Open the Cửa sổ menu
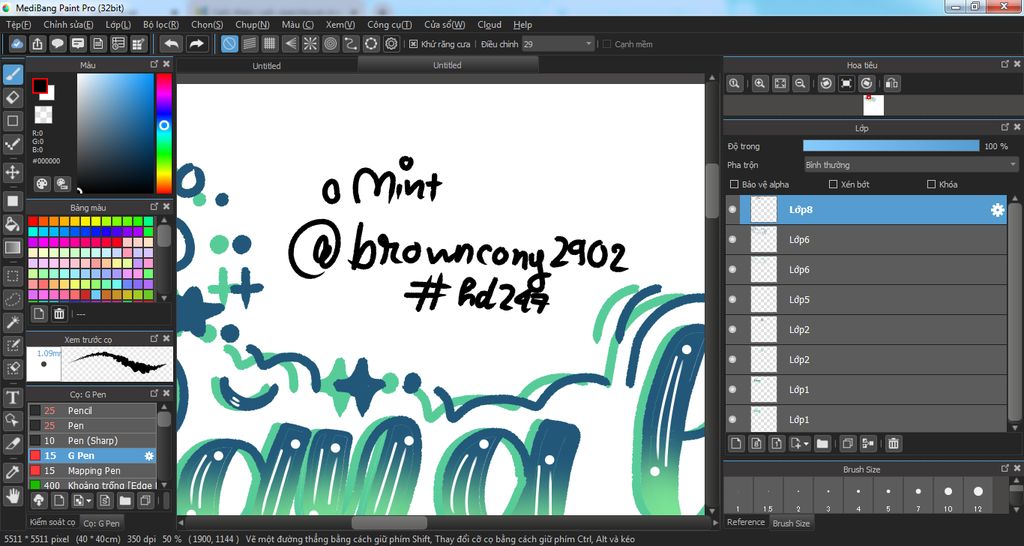1024x546 pixels. pyautogui.click(x=445, y=25)
